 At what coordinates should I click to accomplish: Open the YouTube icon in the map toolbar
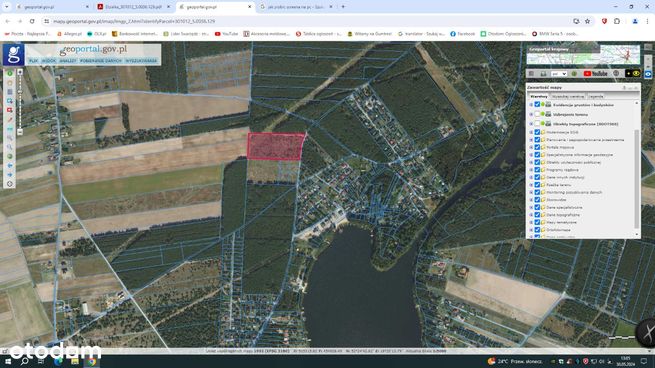596,74
